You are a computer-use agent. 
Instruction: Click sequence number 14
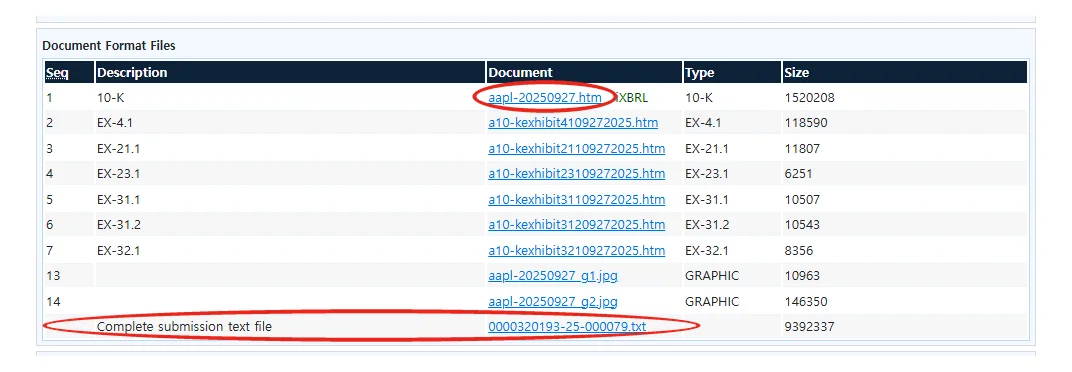pyautogui.click(x=53, y=302)
